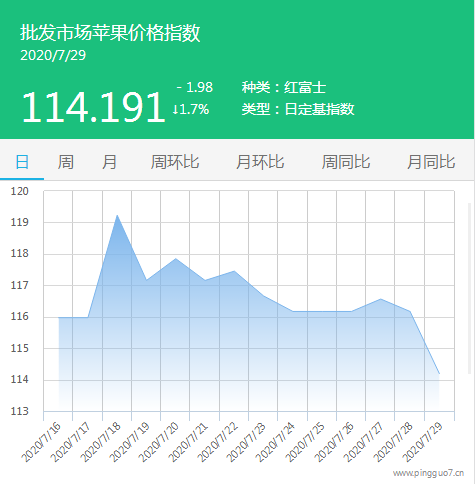
Task: Click the 2020/7/18 peak data point
Action: click(117, 215)
